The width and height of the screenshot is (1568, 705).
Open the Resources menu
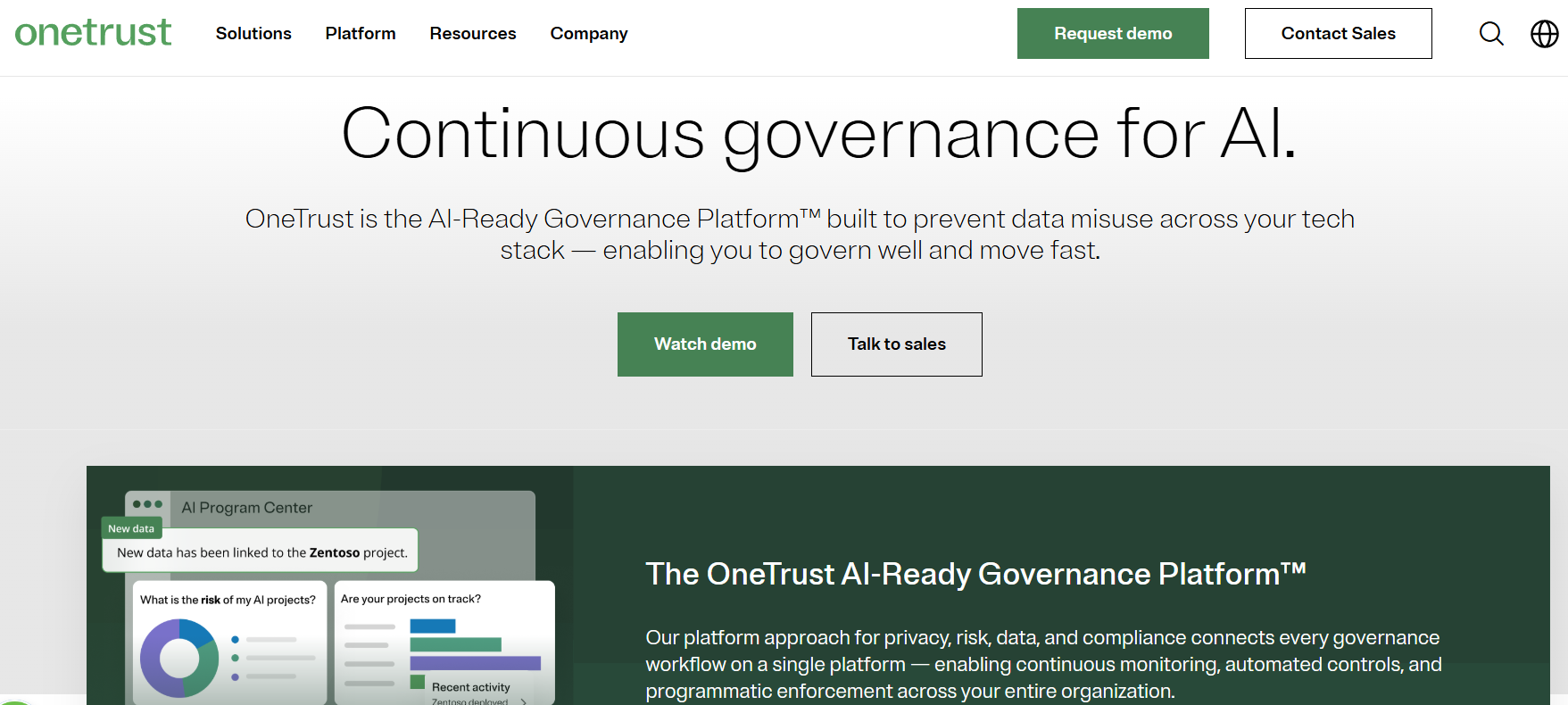click(x=473, y=33)
